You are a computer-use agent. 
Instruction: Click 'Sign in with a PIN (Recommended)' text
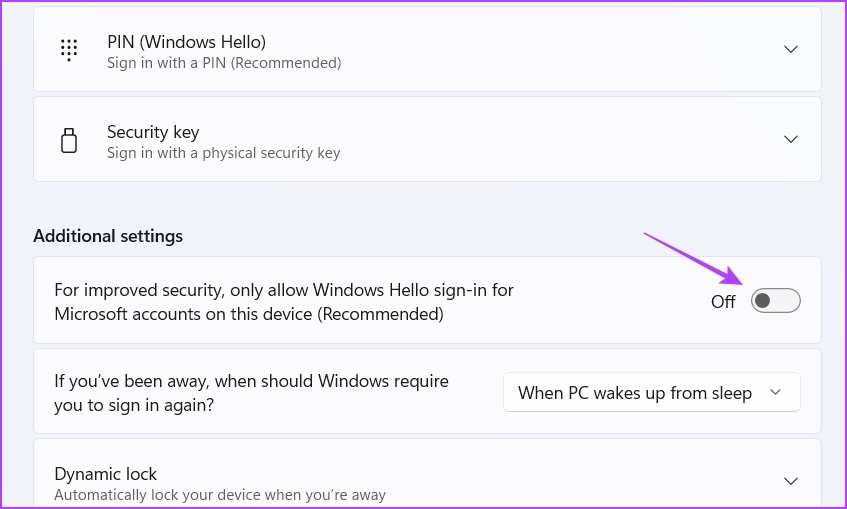tap(224, 63)
